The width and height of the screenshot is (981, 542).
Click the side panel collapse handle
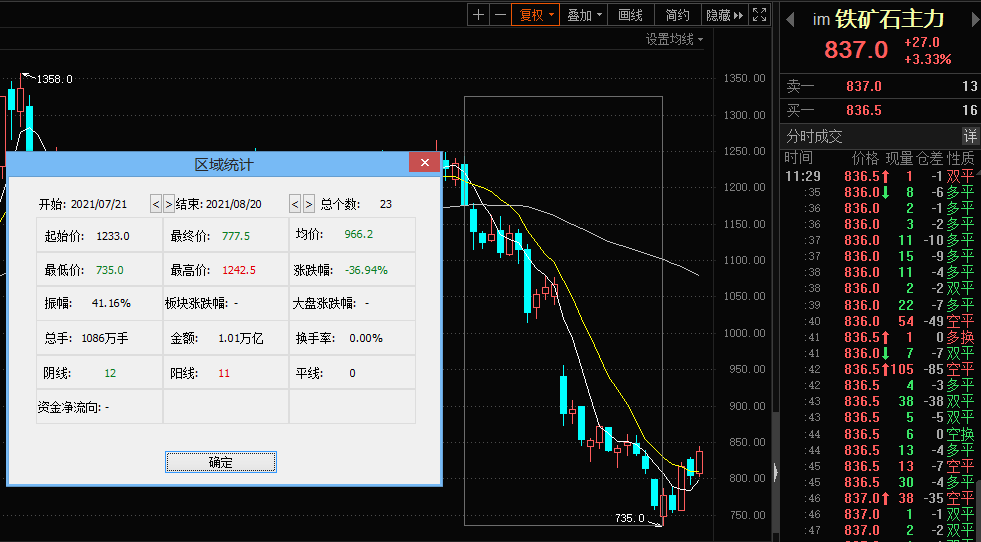(776, 472)
